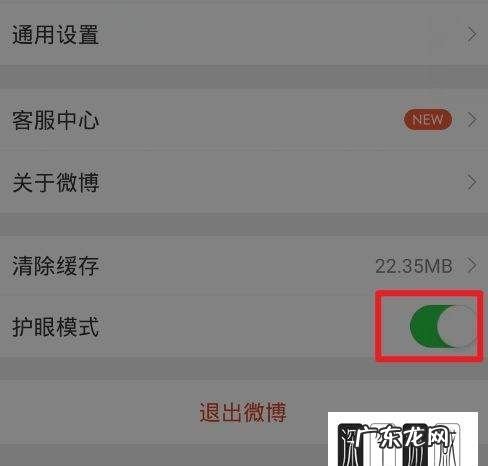Screen dimensions: 488x466
Task: Tap the 护眼模式 eye protection label
Action: (x=55, y=327)
